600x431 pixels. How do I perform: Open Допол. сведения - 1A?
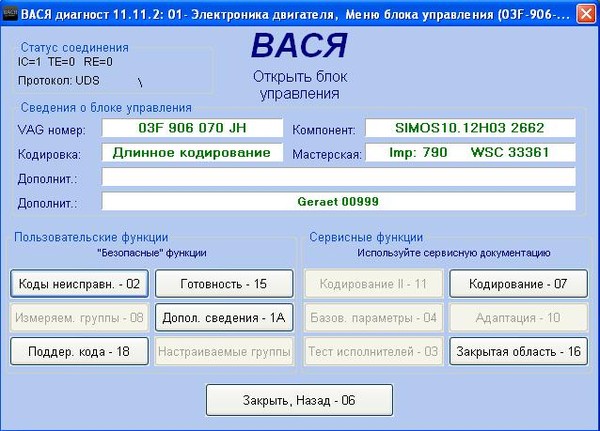point(224,317)
